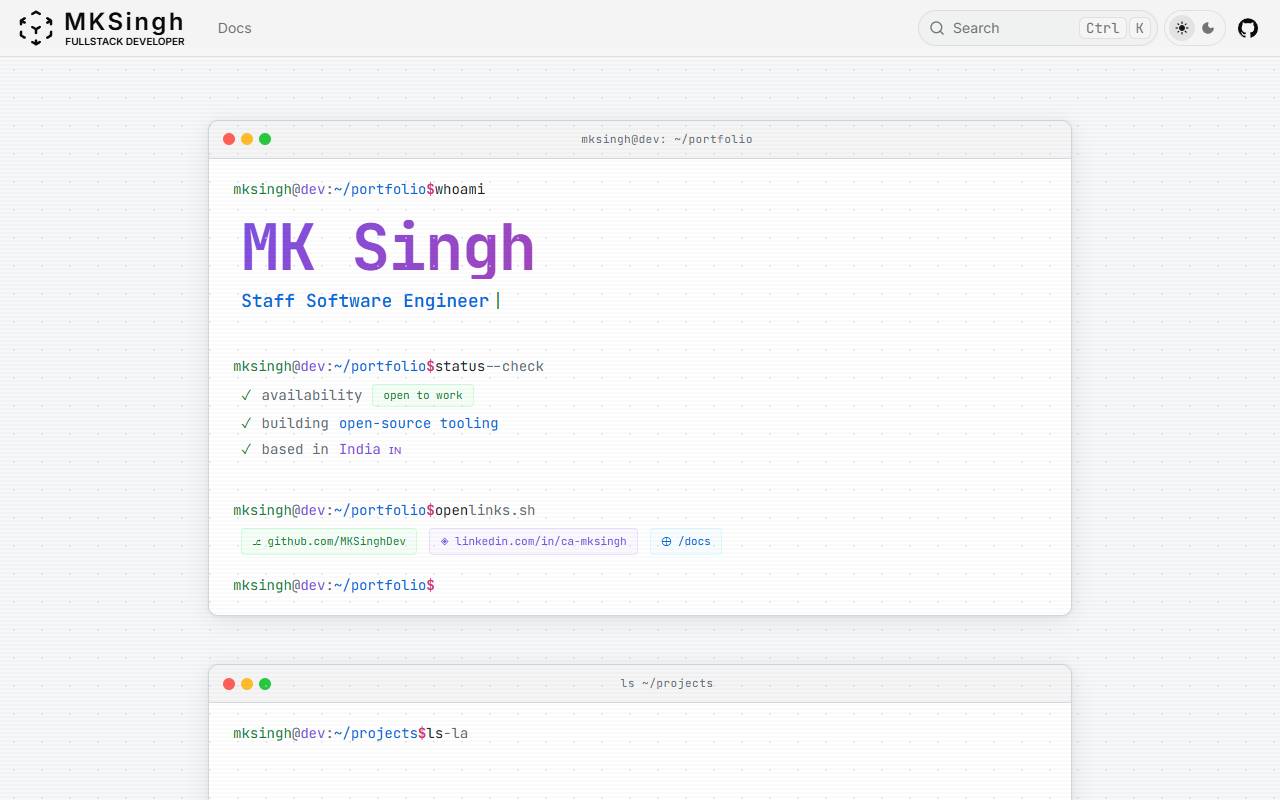
Task: Focus the Search input field
Action: tap(1037, 28)
